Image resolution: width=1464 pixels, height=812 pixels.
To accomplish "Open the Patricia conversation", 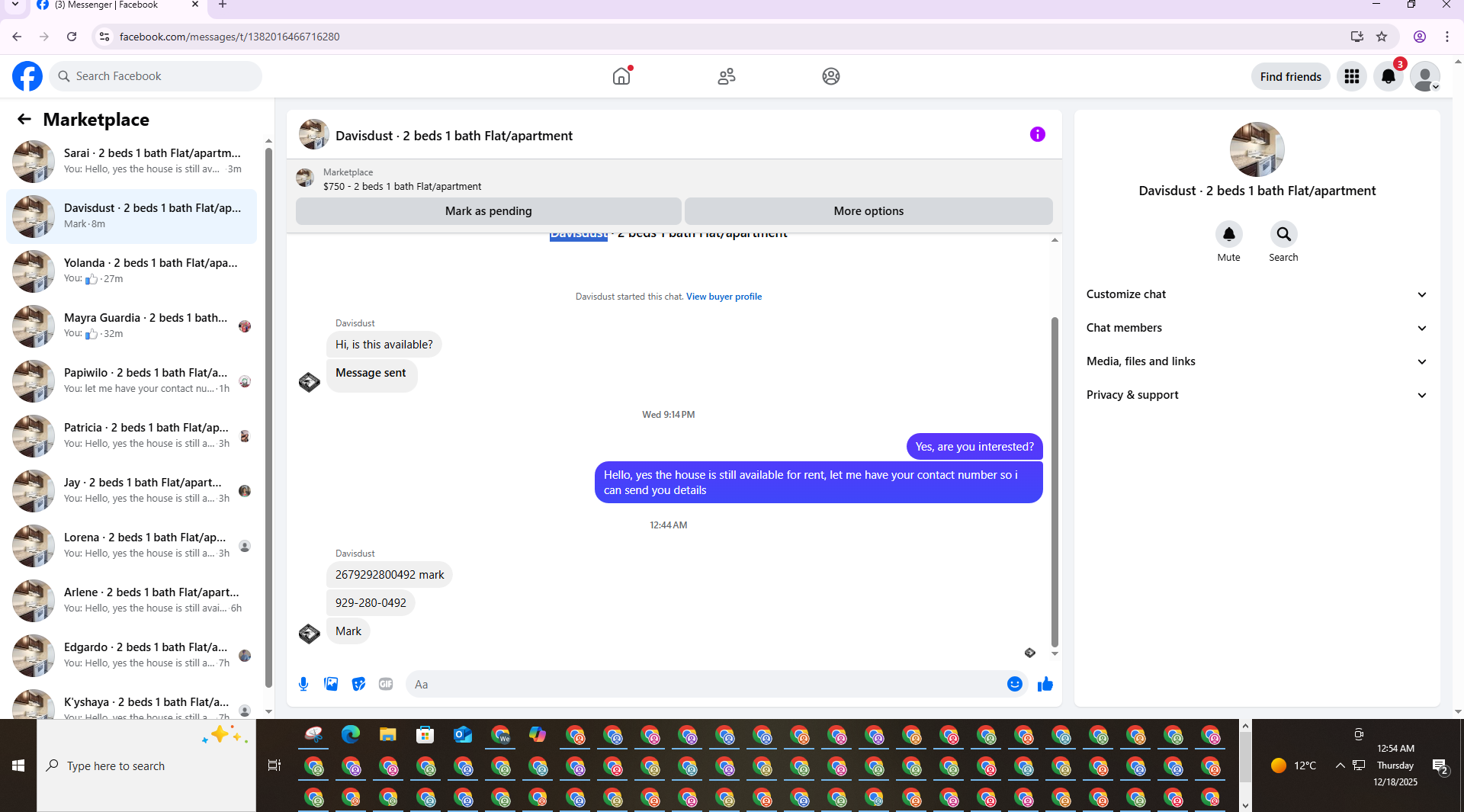I will (x=132, y=436).
